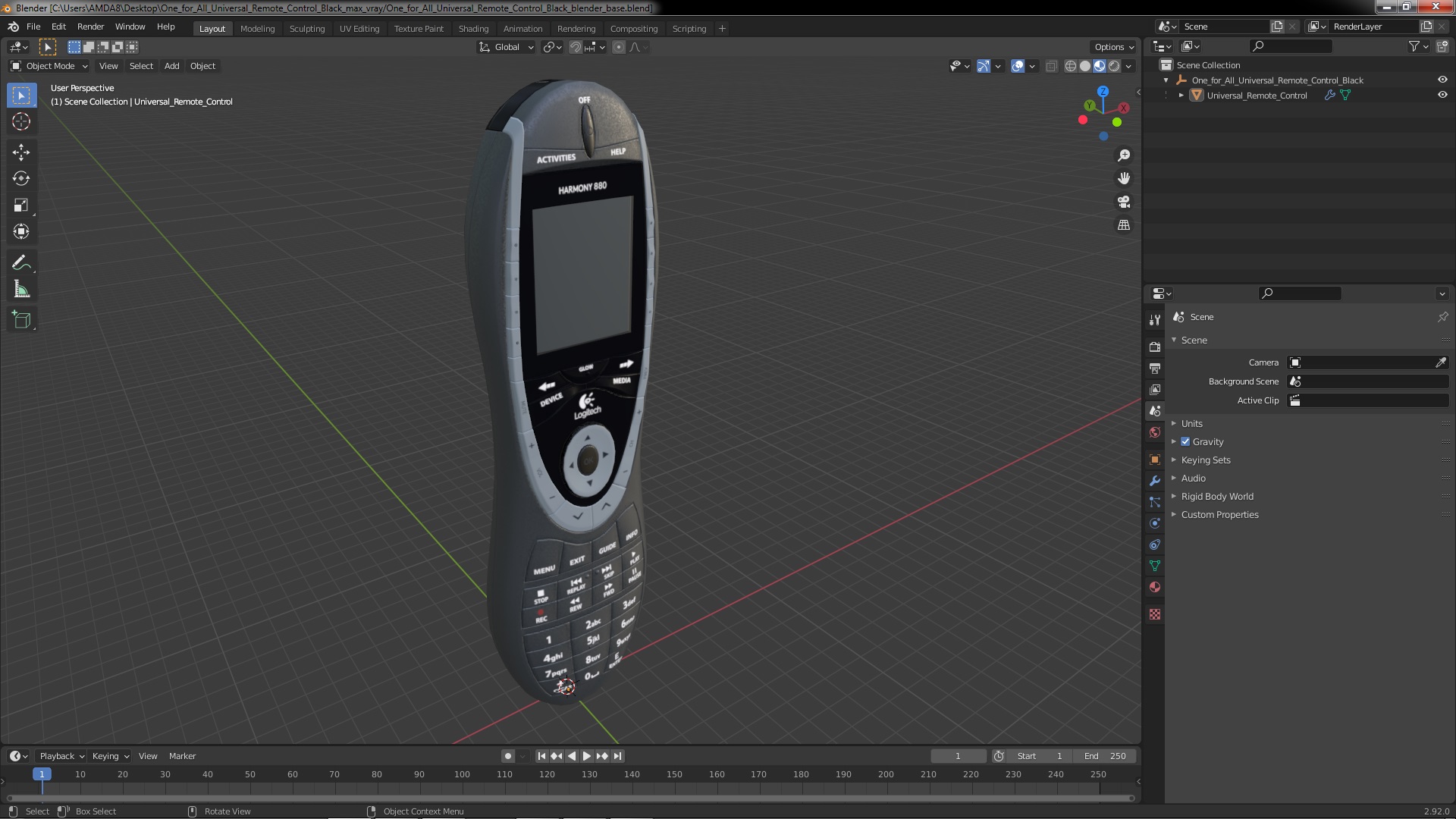Image resolution: width=1456 pixels, height=819 pixels.
Task: Open the Object Data properties tab
Action: tap(1155, 566)
